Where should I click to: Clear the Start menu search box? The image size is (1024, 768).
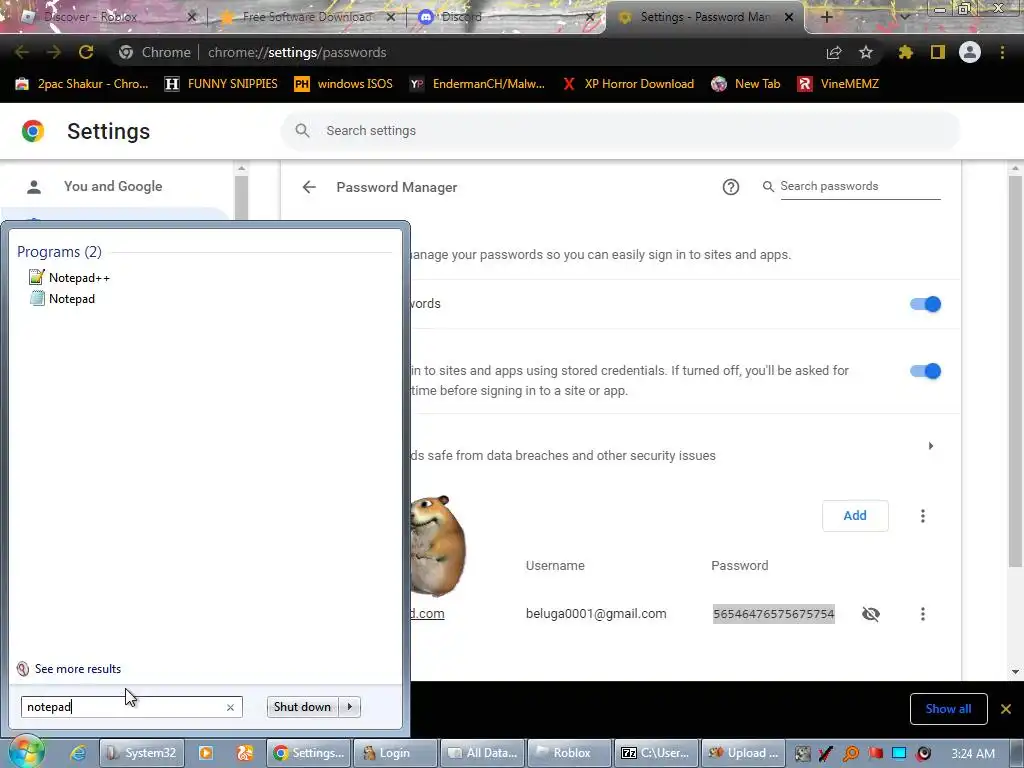coord(230,707)
